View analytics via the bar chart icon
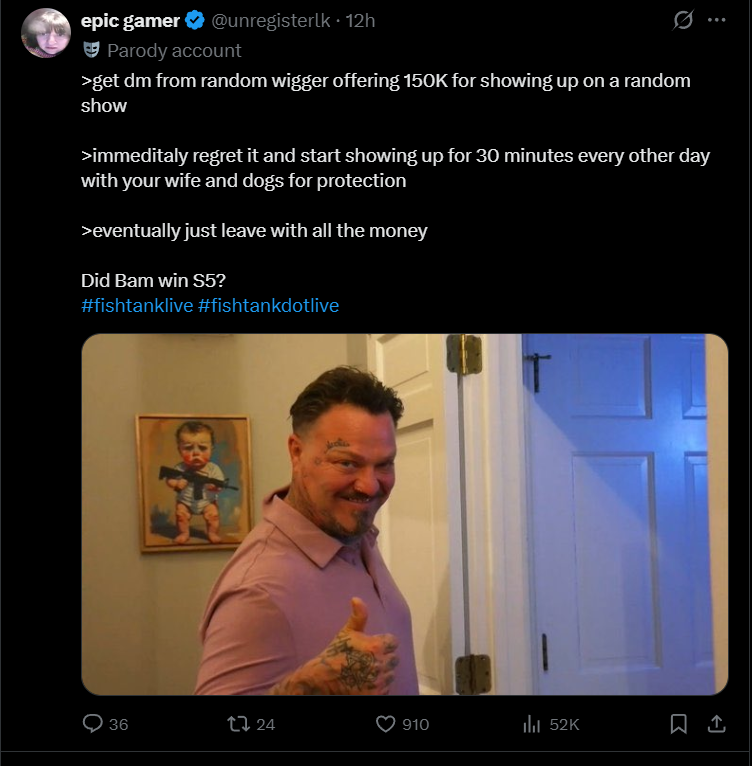The image size is (752, 766). [x=532, y=724]
